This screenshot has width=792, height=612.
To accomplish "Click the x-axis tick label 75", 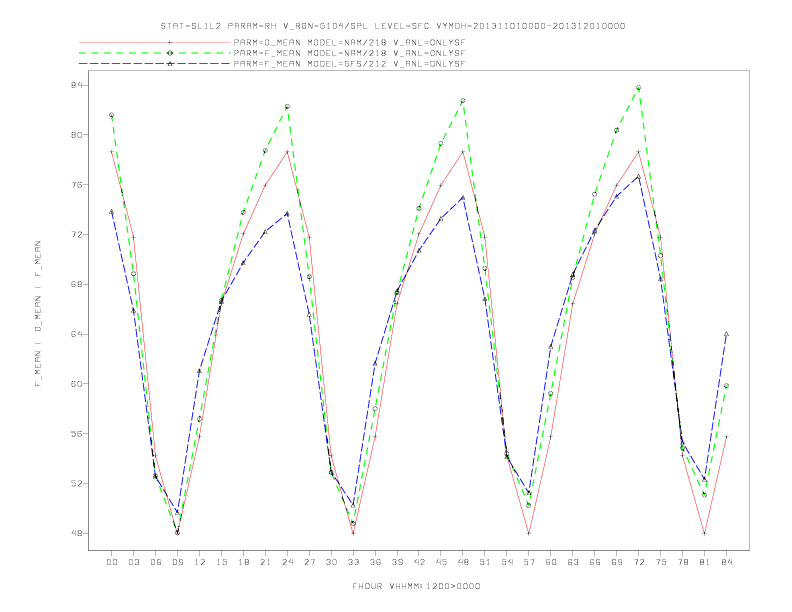I will tap(661, 562).
